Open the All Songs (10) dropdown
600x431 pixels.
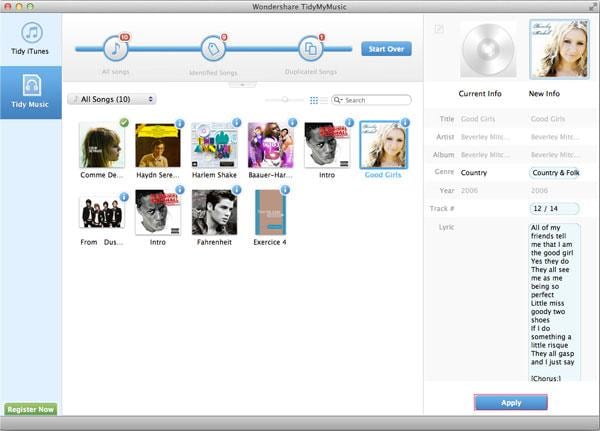pos(112,100)
